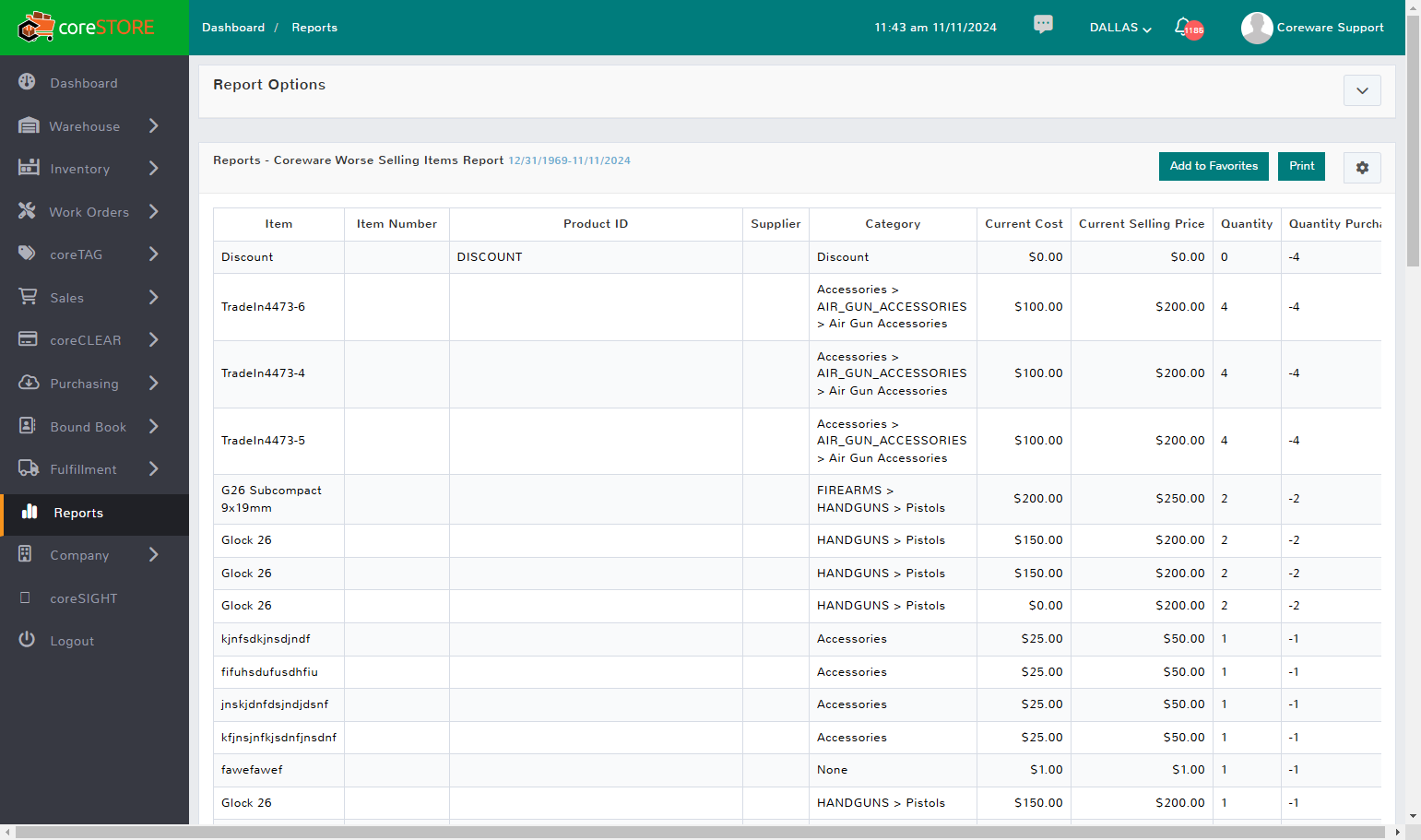Select Dashboard in the sidebar
Screen dimensions: 1421x840
coord(84,83)
